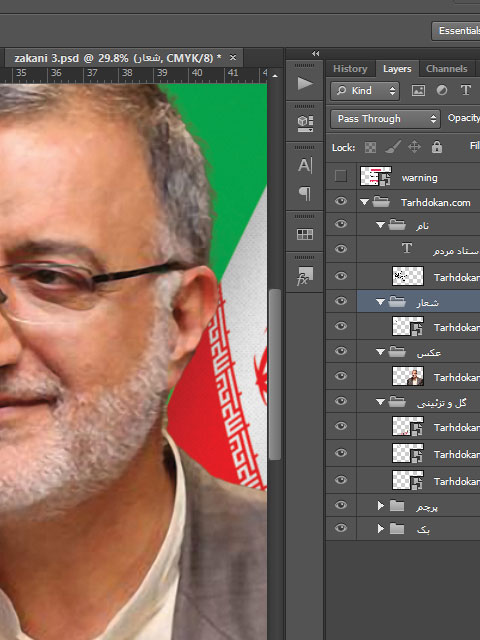480x640 pixels.
Task: Click the canvas scroll-up arrow
Action: (275, 76)
